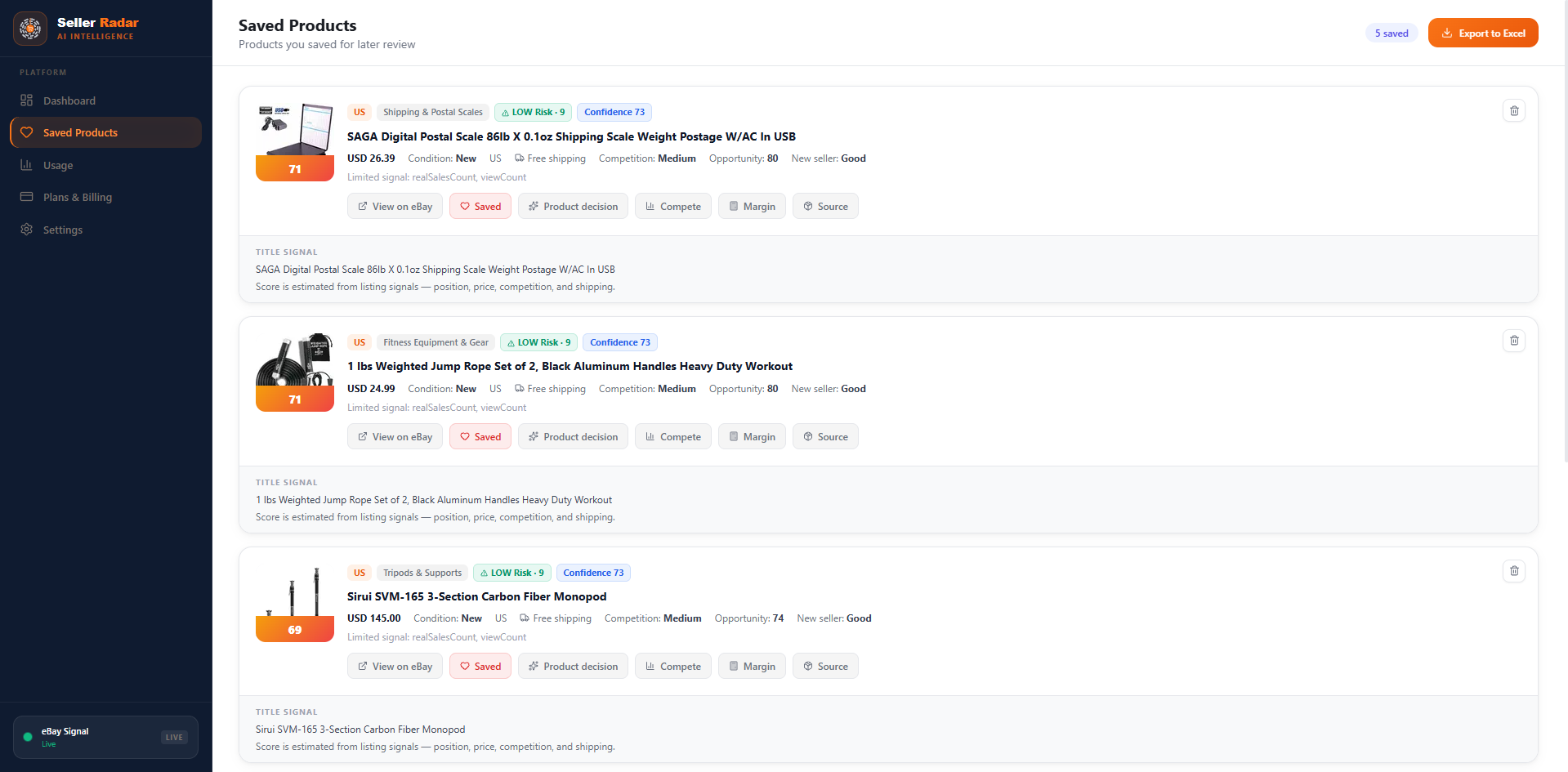Image resolution: width=1568 pixels, height=772 pixels.
Task: Open Margin for Weighted Jump Rope
Action: point(752,437)
